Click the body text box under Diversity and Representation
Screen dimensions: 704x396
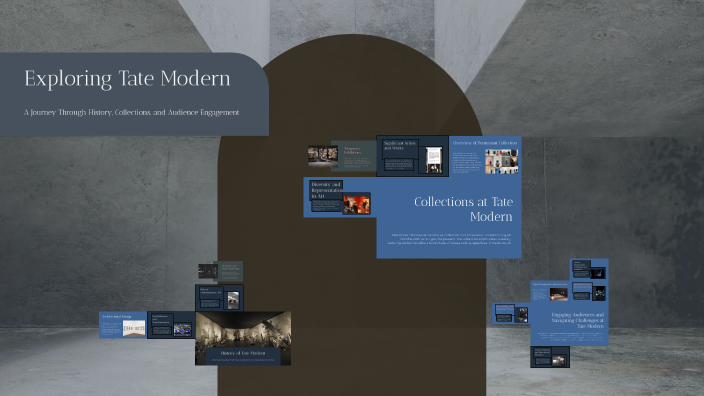326,206
